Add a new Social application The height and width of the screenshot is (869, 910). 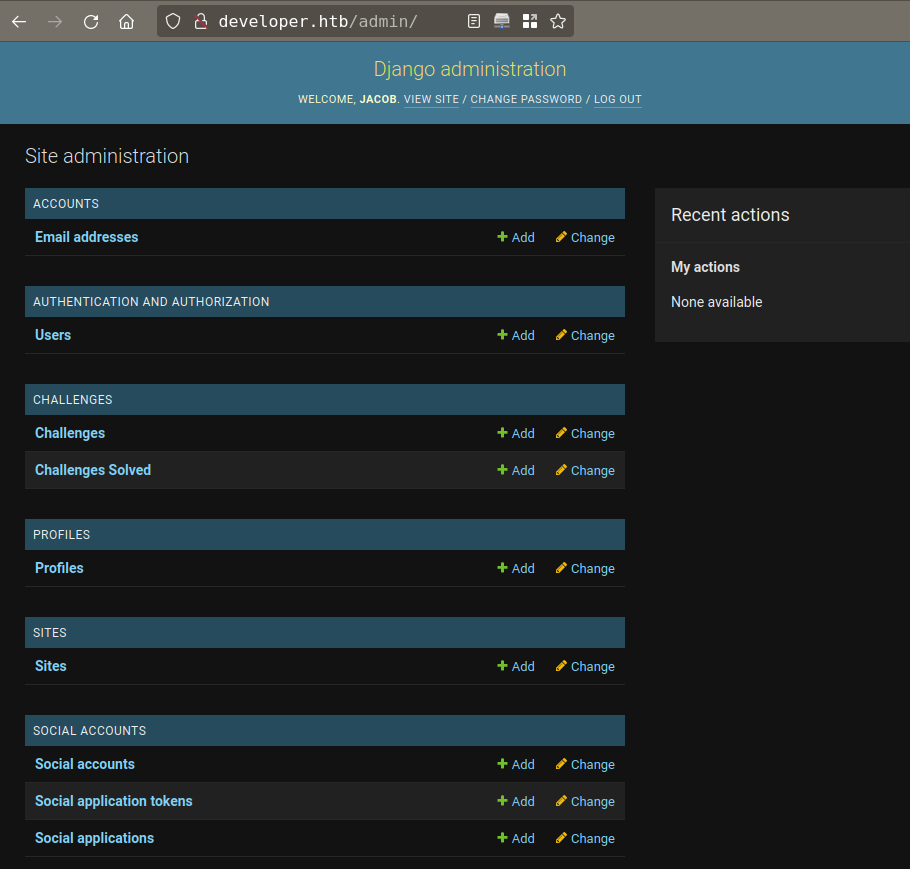[x=515, y=839]
